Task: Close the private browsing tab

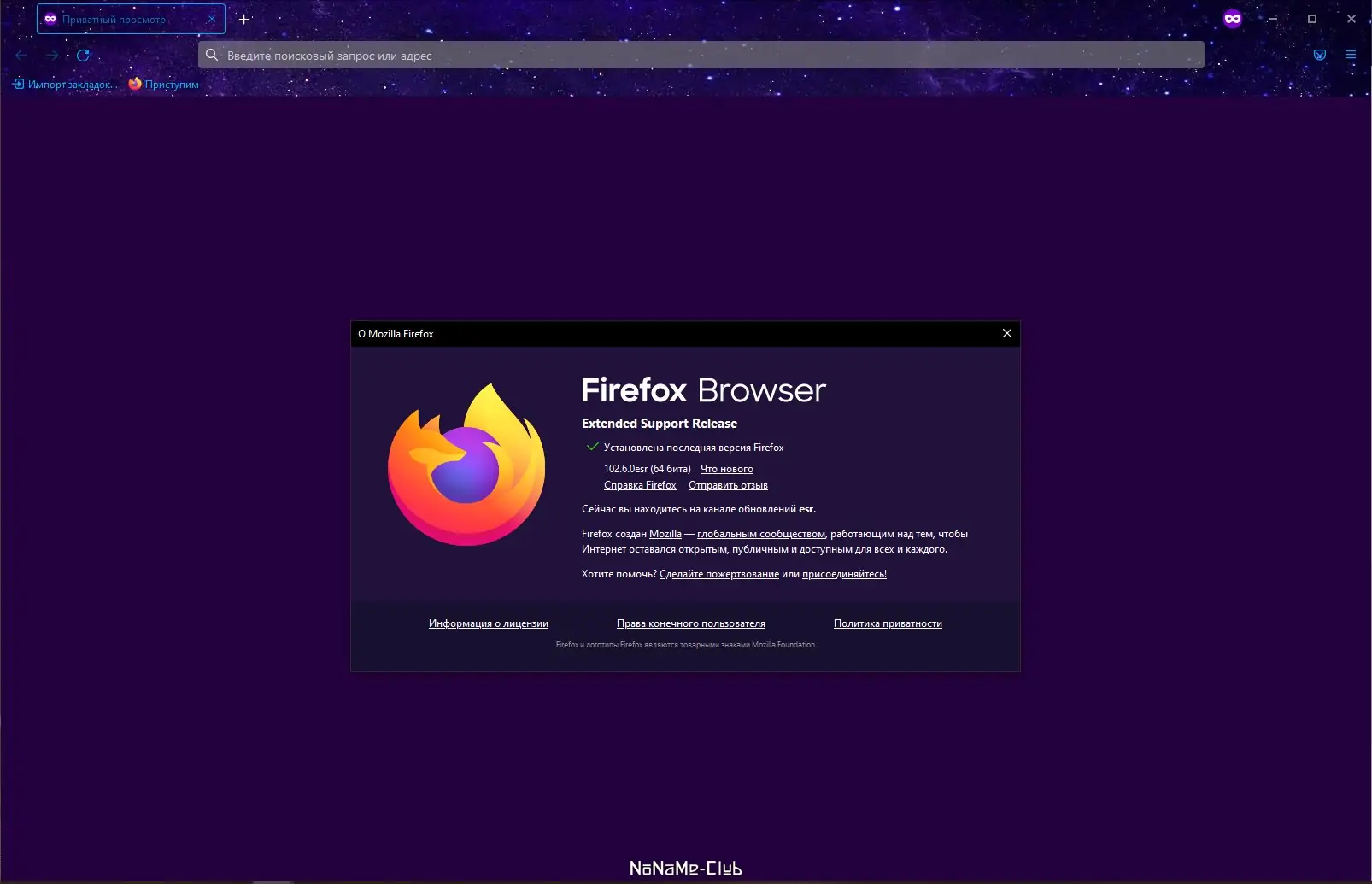Action: 212,19
